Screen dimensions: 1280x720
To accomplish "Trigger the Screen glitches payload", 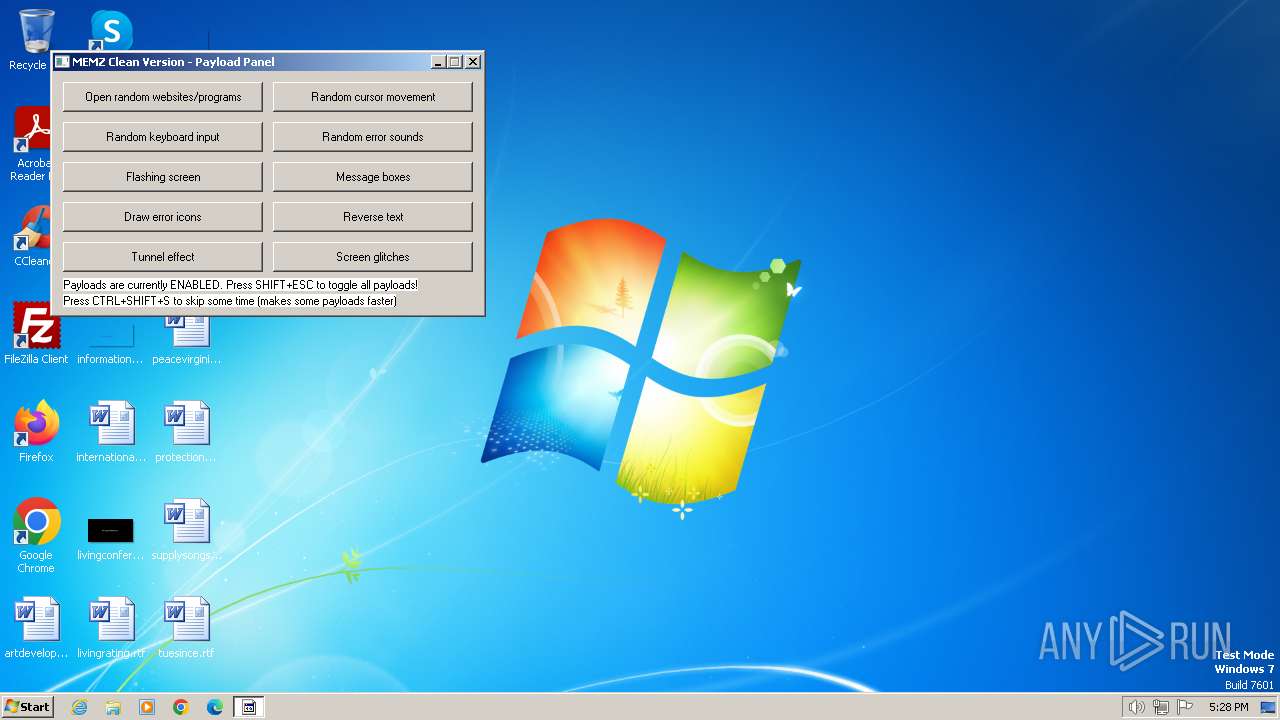I will click(x=373, y=257).
